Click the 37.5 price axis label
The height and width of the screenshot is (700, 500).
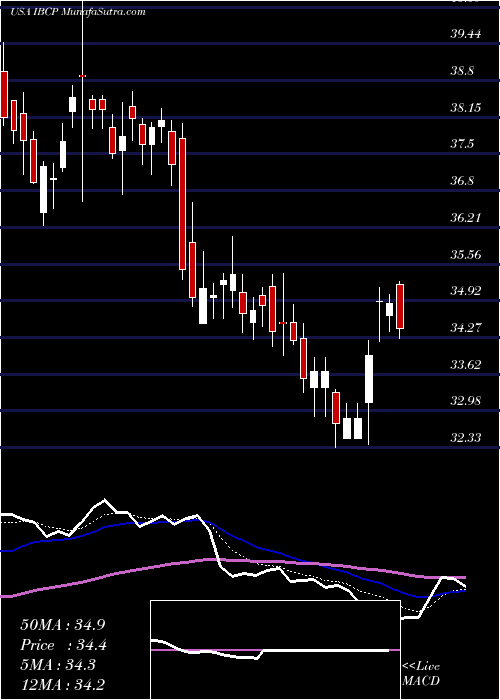point(462,144)
